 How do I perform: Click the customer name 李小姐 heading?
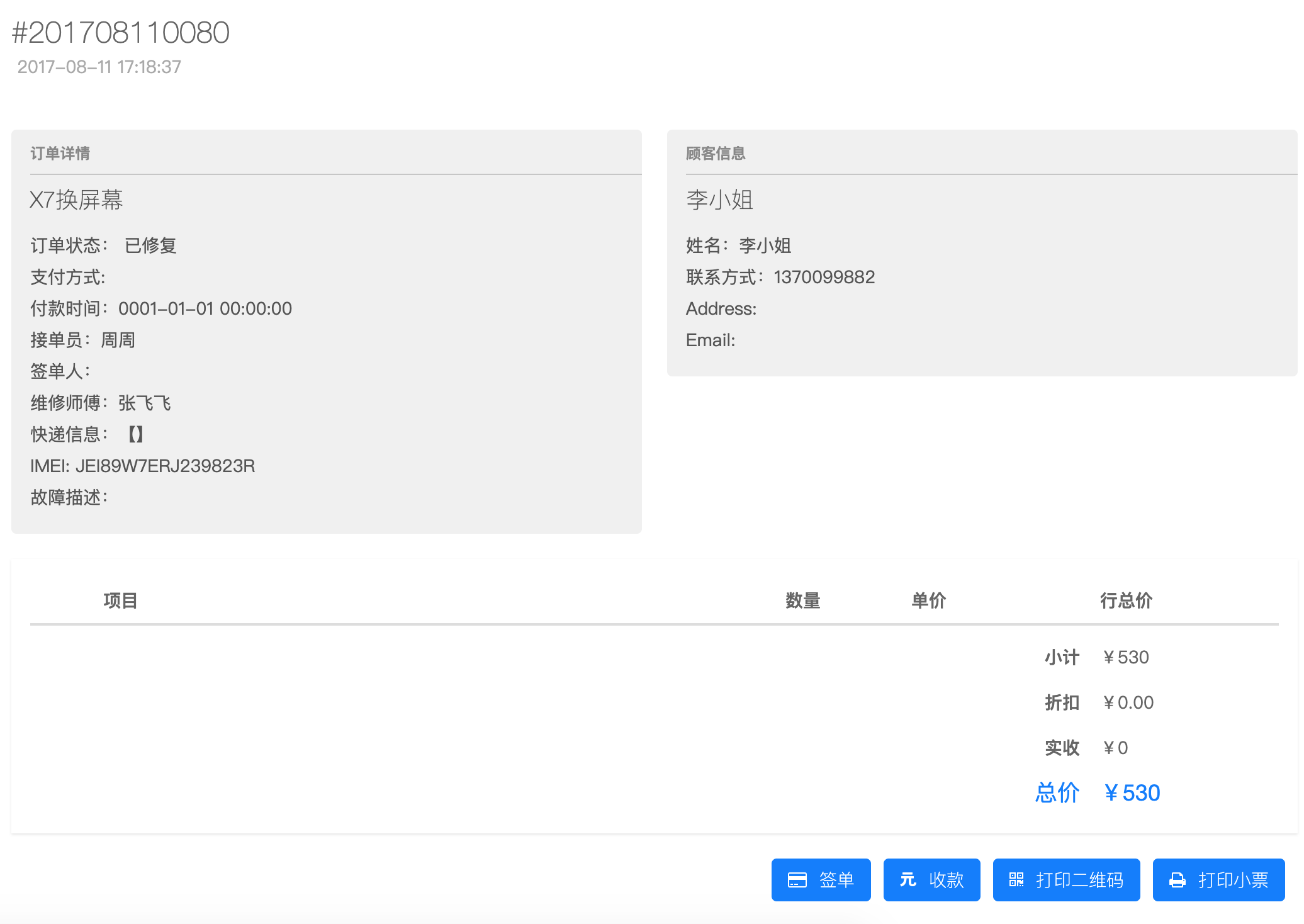click(720, 200)
